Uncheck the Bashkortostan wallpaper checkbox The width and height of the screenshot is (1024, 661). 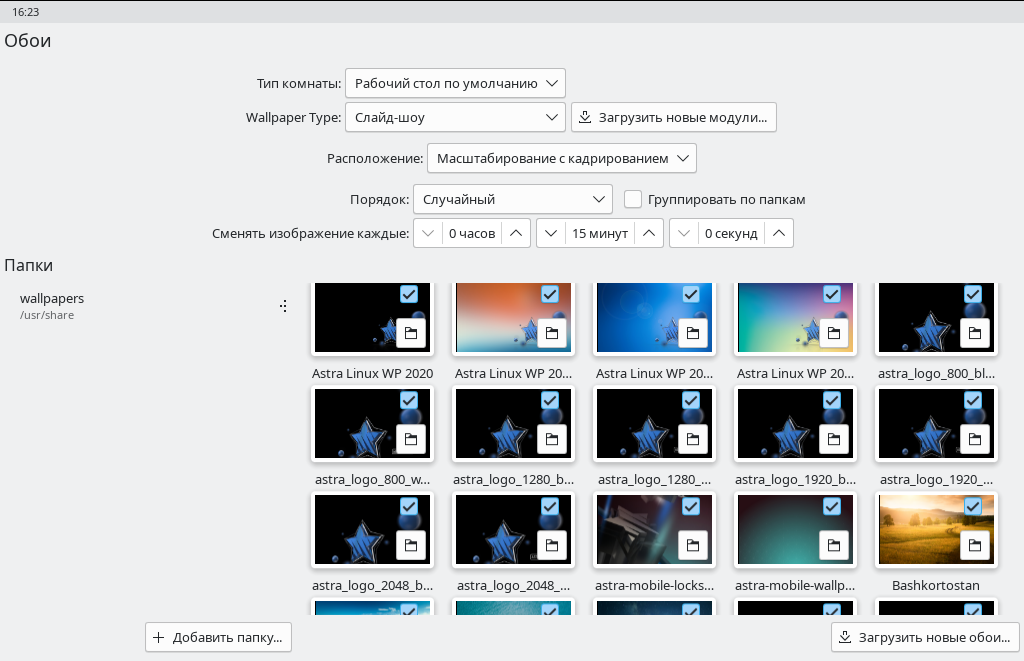click(x=973, y=506)
